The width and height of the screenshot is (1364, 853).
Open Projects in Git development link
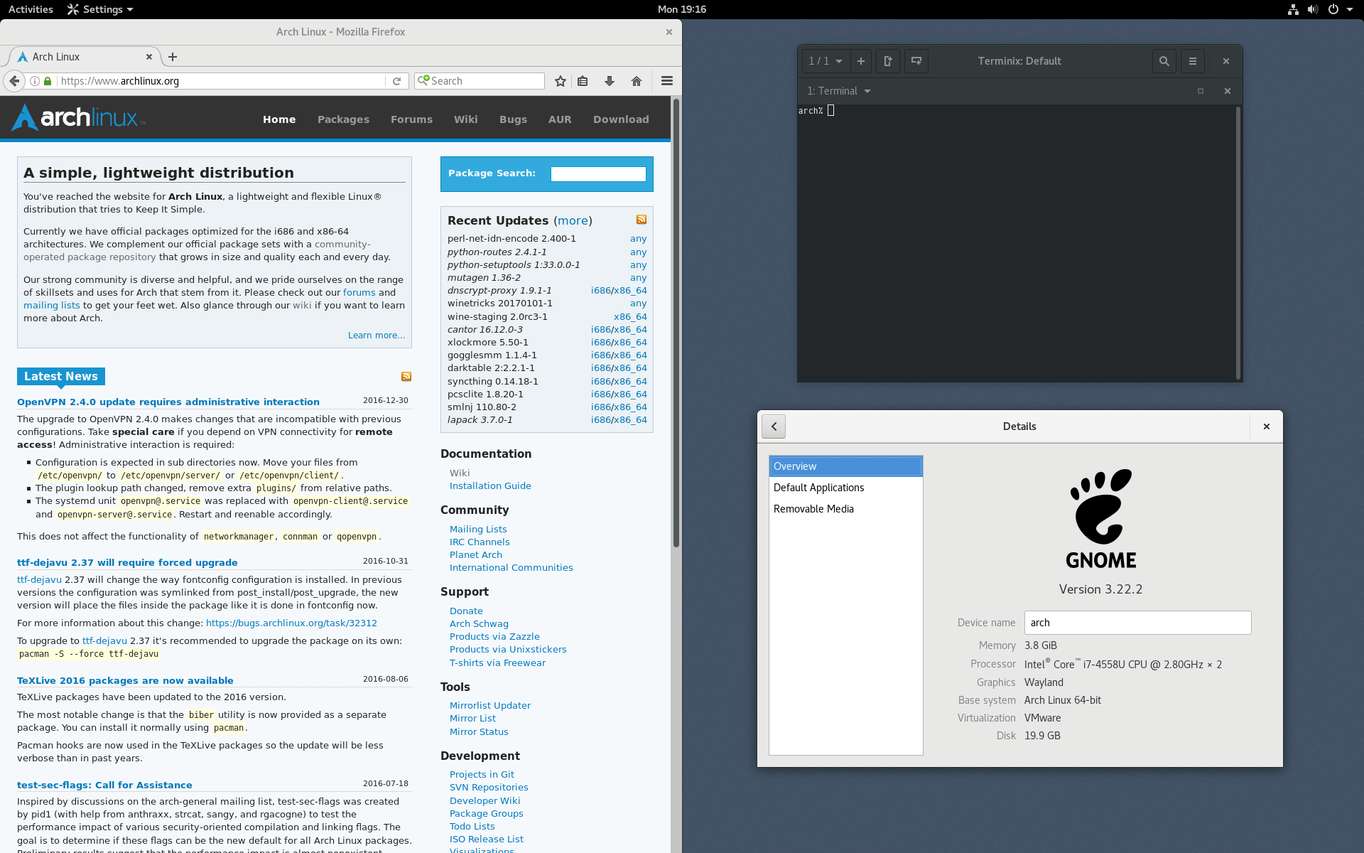click(482, 774)
